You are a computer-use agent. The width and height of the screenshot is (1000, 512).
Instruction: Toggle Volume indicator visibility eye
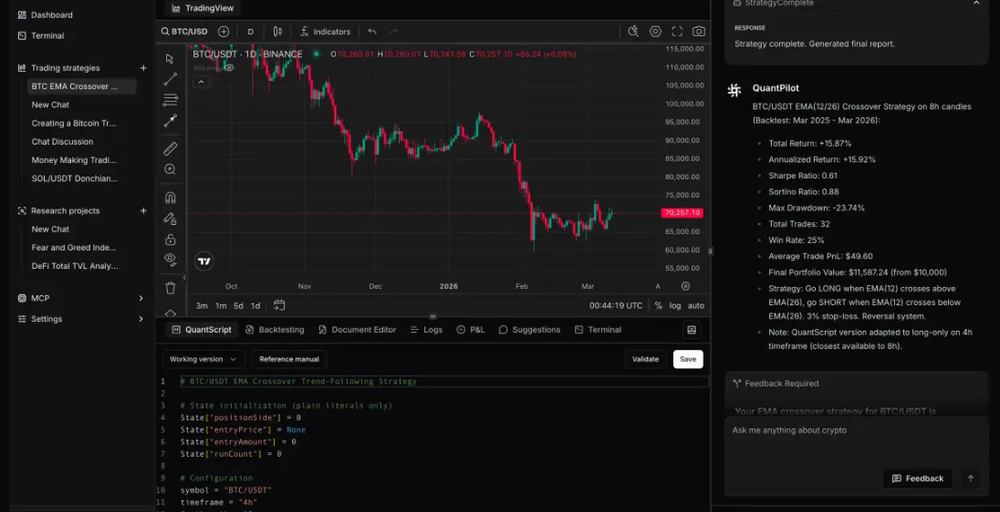[228, 67]
